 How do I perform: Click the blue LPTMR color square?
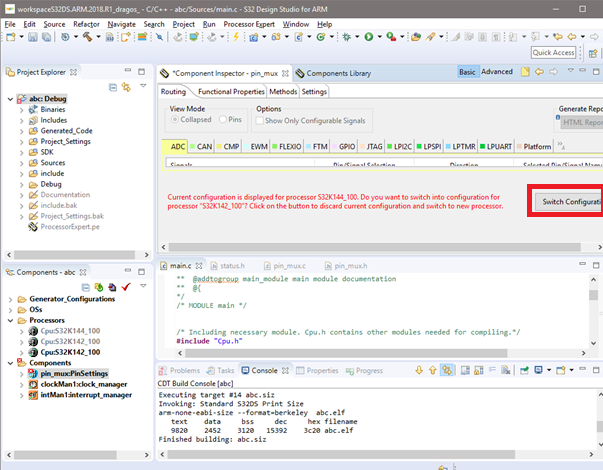click(448, 146)
